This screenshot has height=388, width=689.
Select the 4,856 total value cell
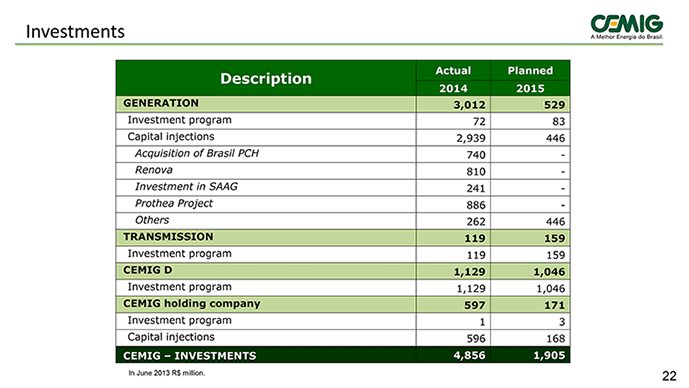(453, 355)
